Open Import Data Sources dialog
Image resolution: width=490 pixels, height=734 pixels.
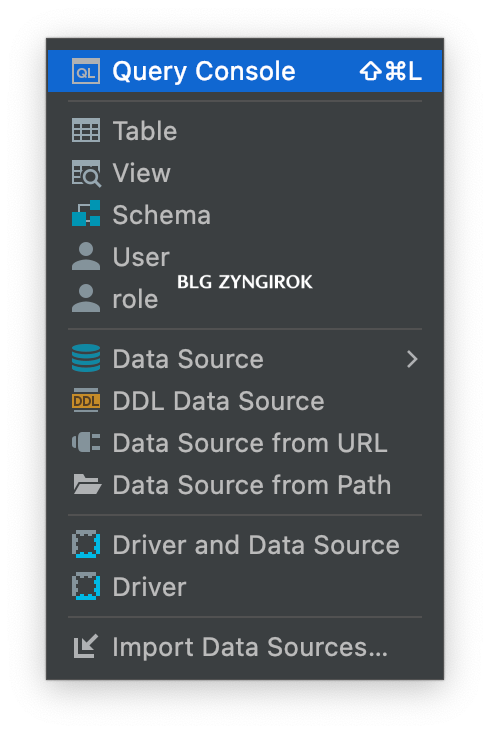(x=245, y=647)
